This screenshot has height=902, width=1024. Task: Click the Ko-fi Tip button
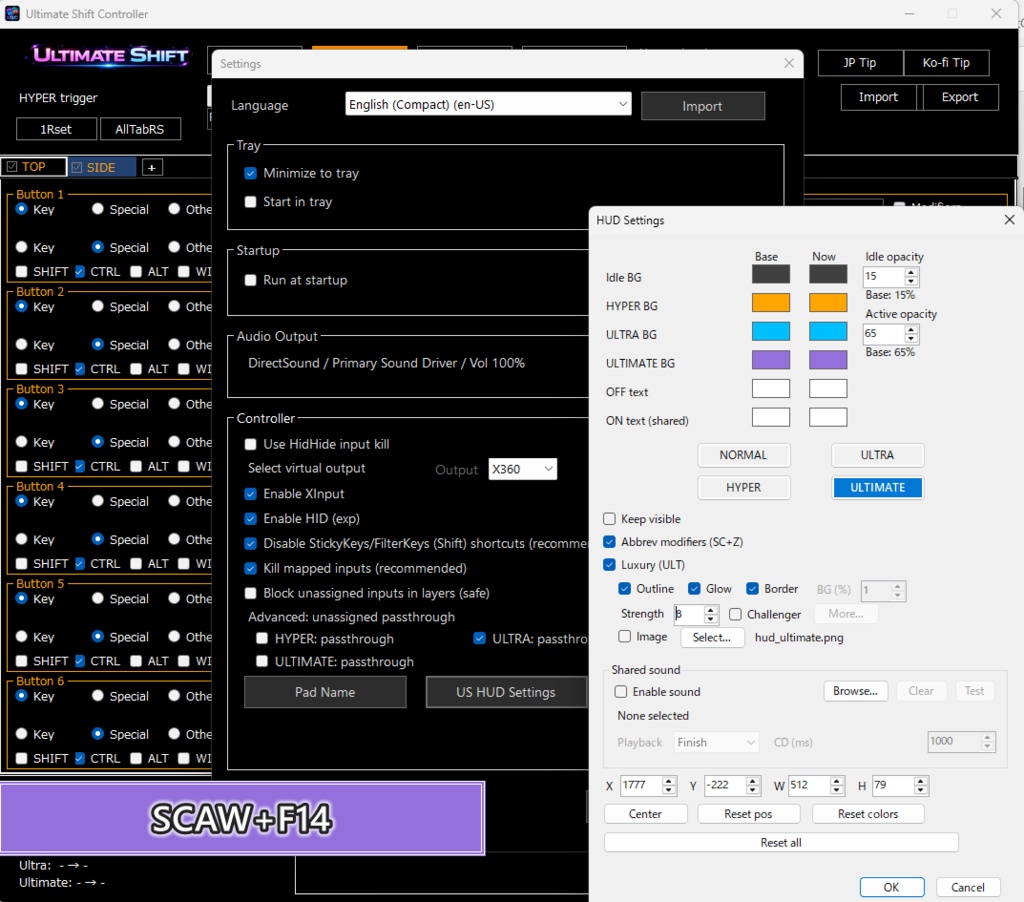(x=946, y=62)
